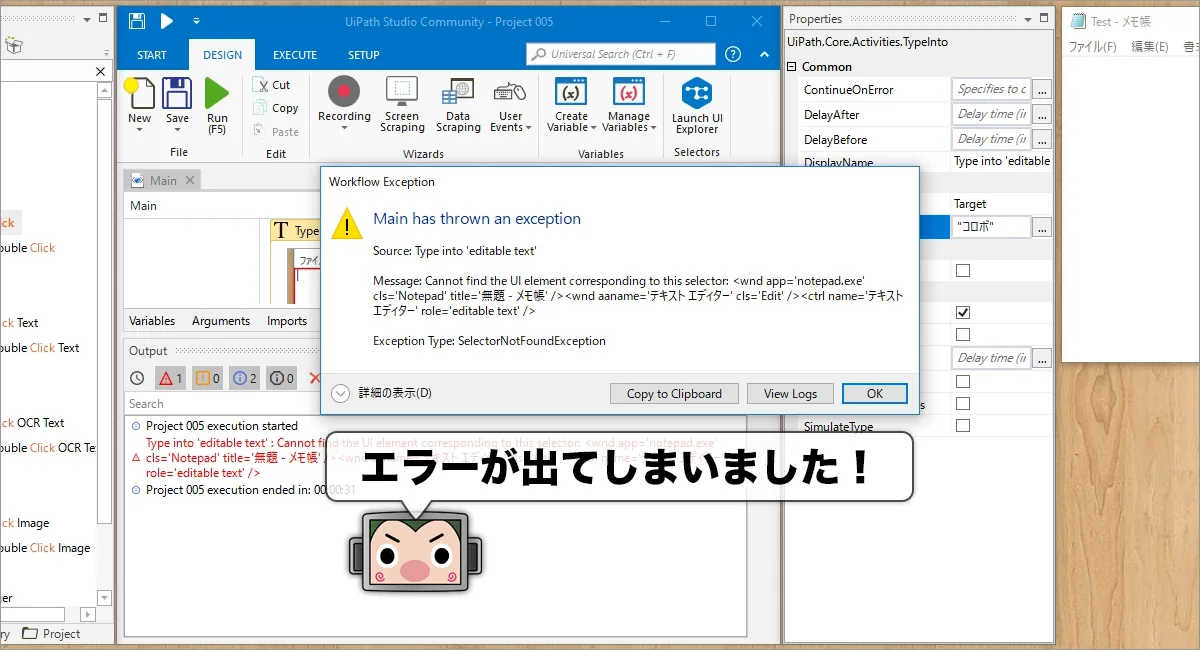The height and width of the screenshot is (650, 1200).
Task: Click in the Universal Search box
Action: (x=621, y=54)
